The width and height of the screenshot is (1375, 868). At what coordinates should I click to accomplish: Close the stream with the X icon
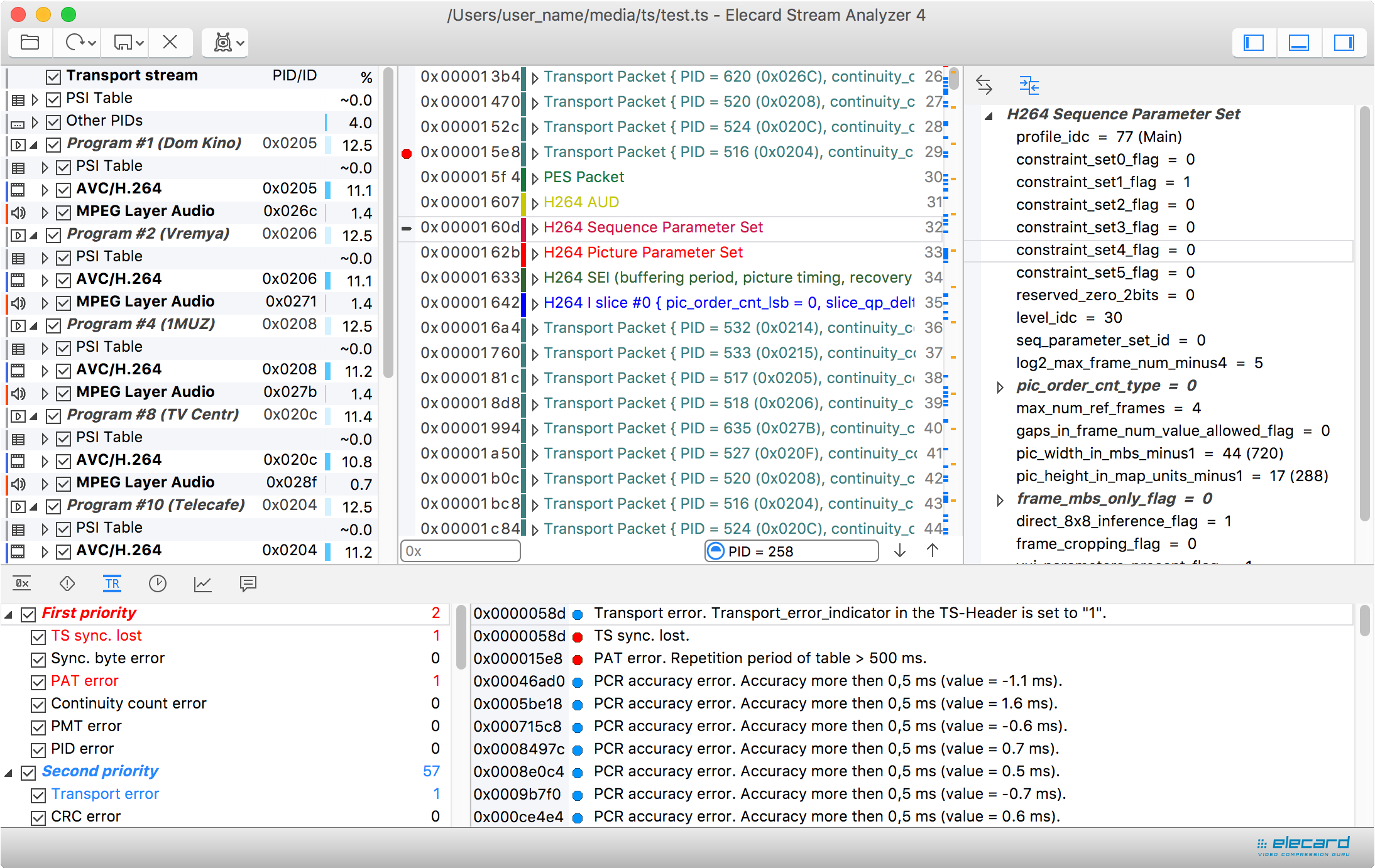(x=170, y=43)
